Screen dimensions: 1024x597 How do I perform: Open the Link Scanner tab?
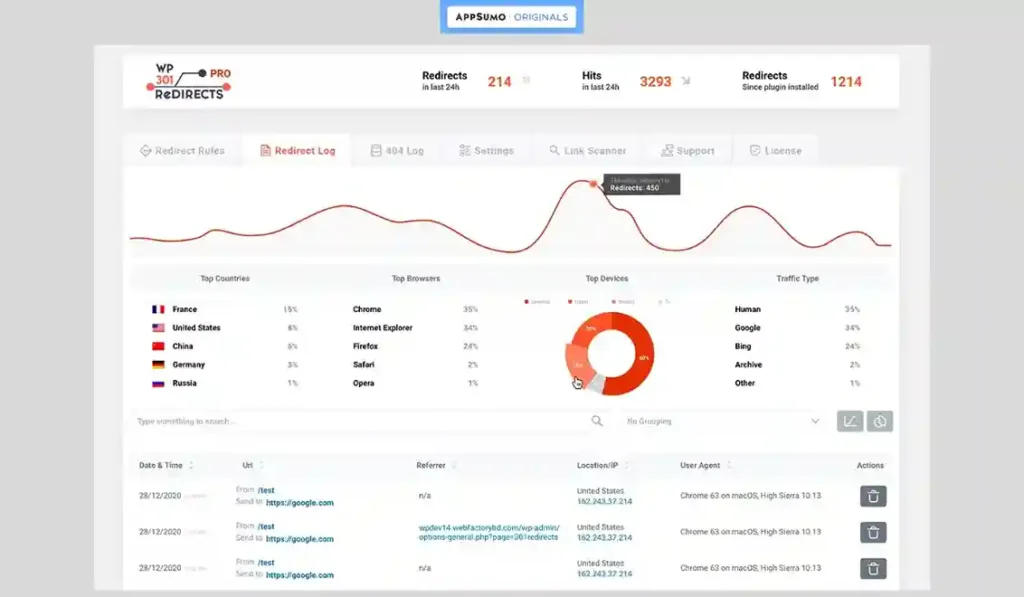click(x=587, y=151)
